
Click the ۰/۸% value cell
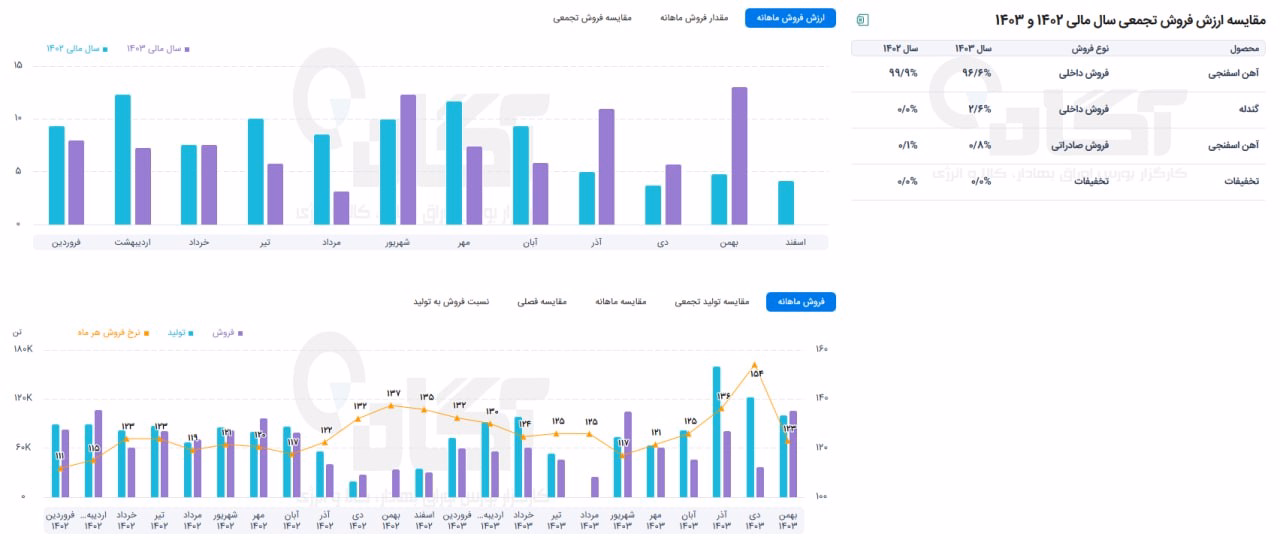[979, 146]
